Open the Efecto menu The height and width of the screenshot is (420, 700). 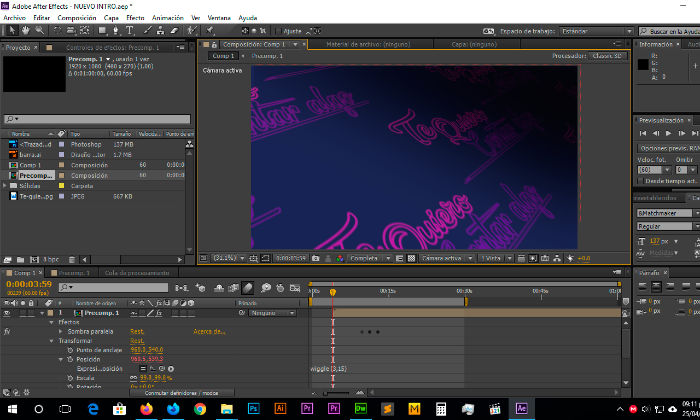[x=135, y=18]
